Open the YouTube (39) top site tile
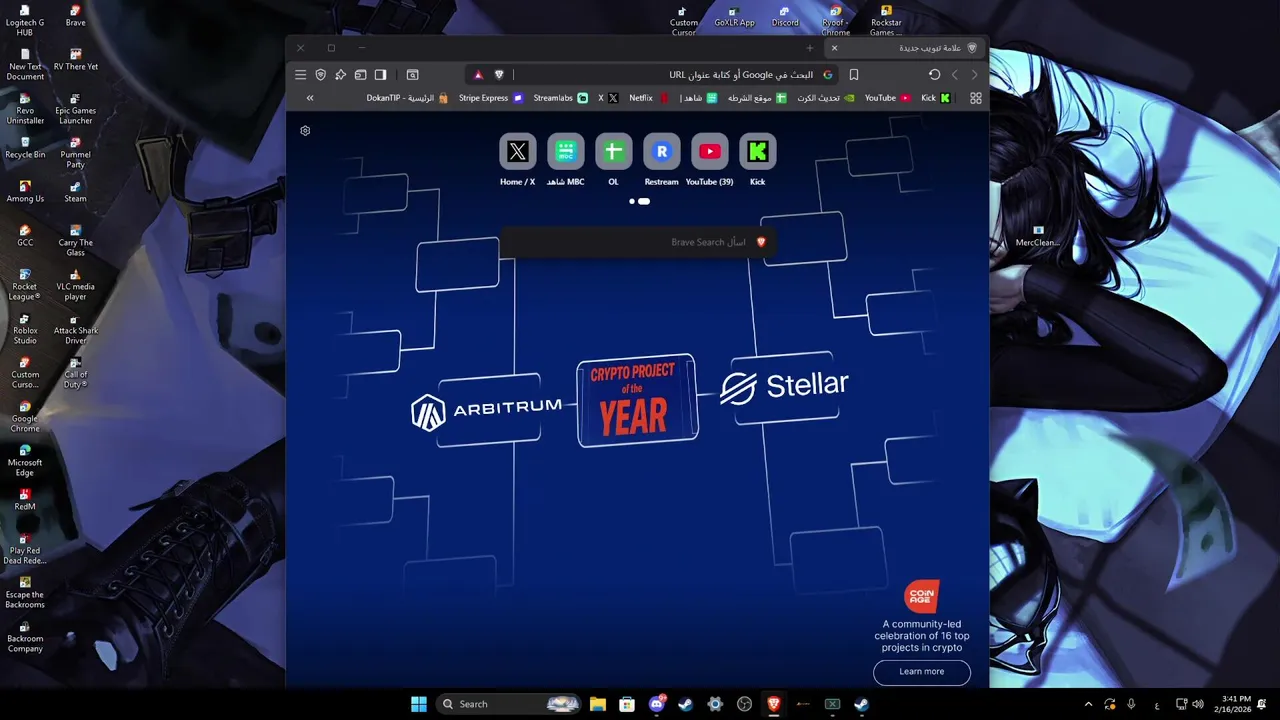Viewport: 1280px width, 720px height. click(710, 159)
